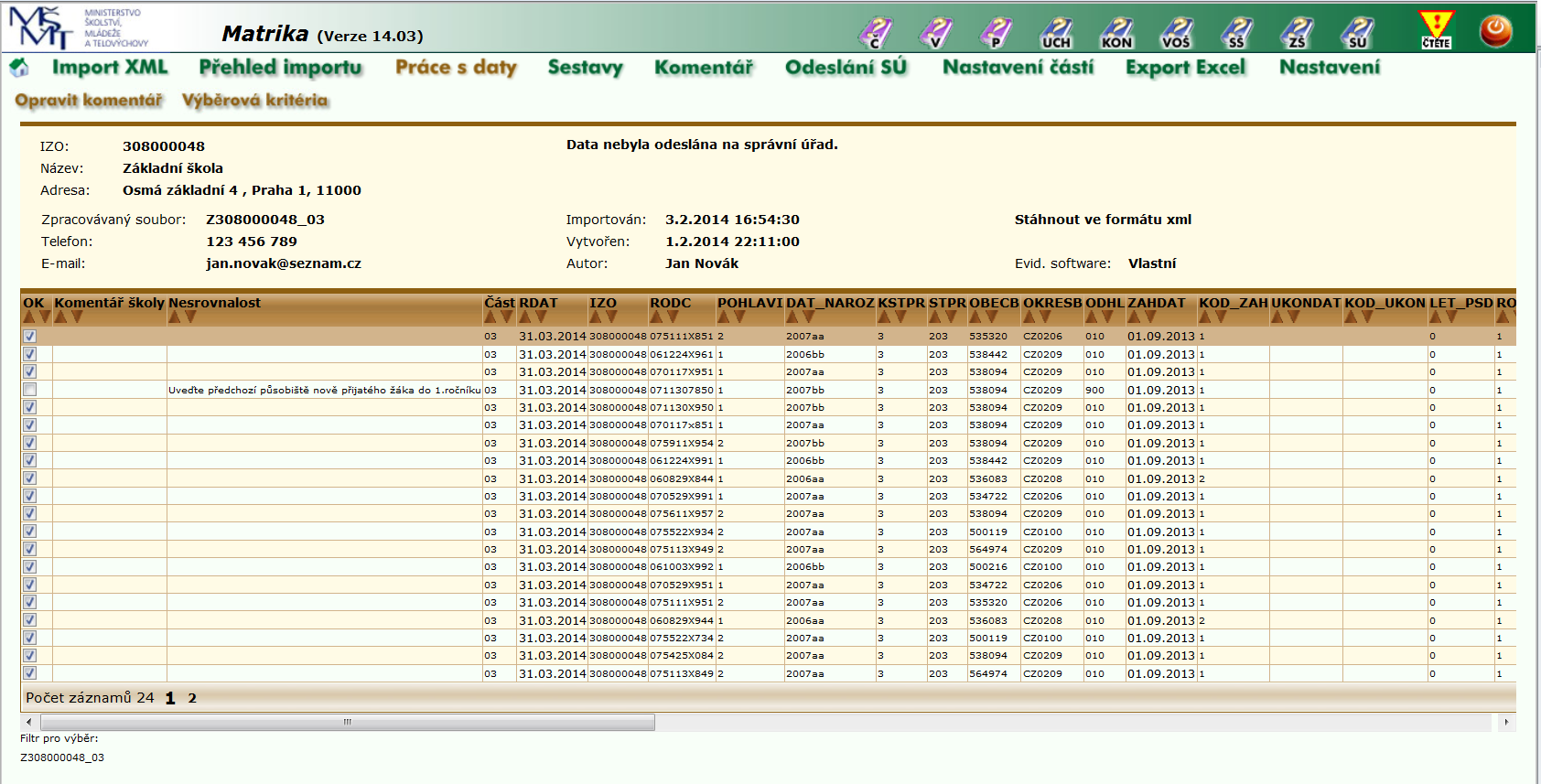Check the OK box for row 0711307850

[30, 390]
